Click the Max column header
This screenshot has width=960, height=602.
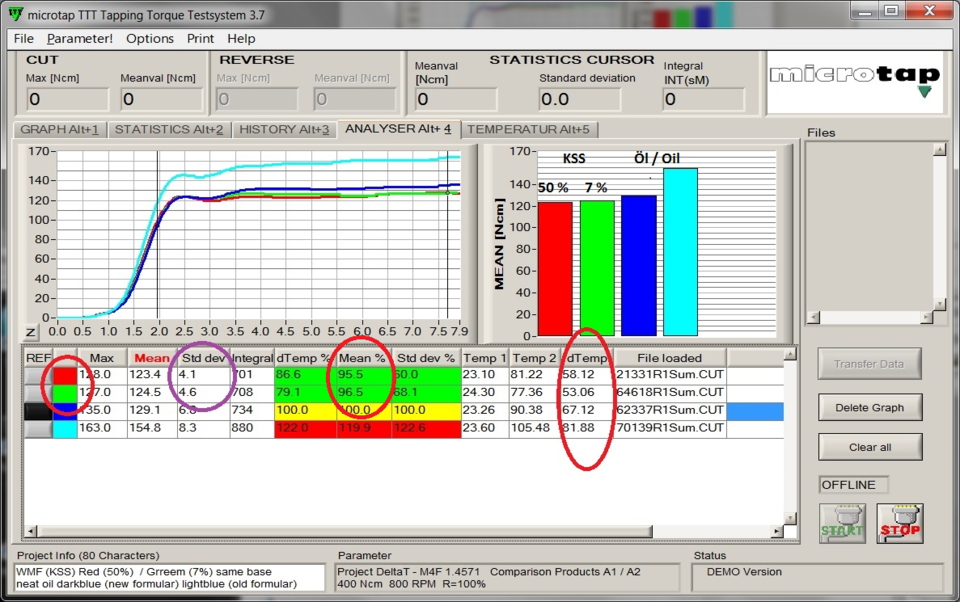102,358
